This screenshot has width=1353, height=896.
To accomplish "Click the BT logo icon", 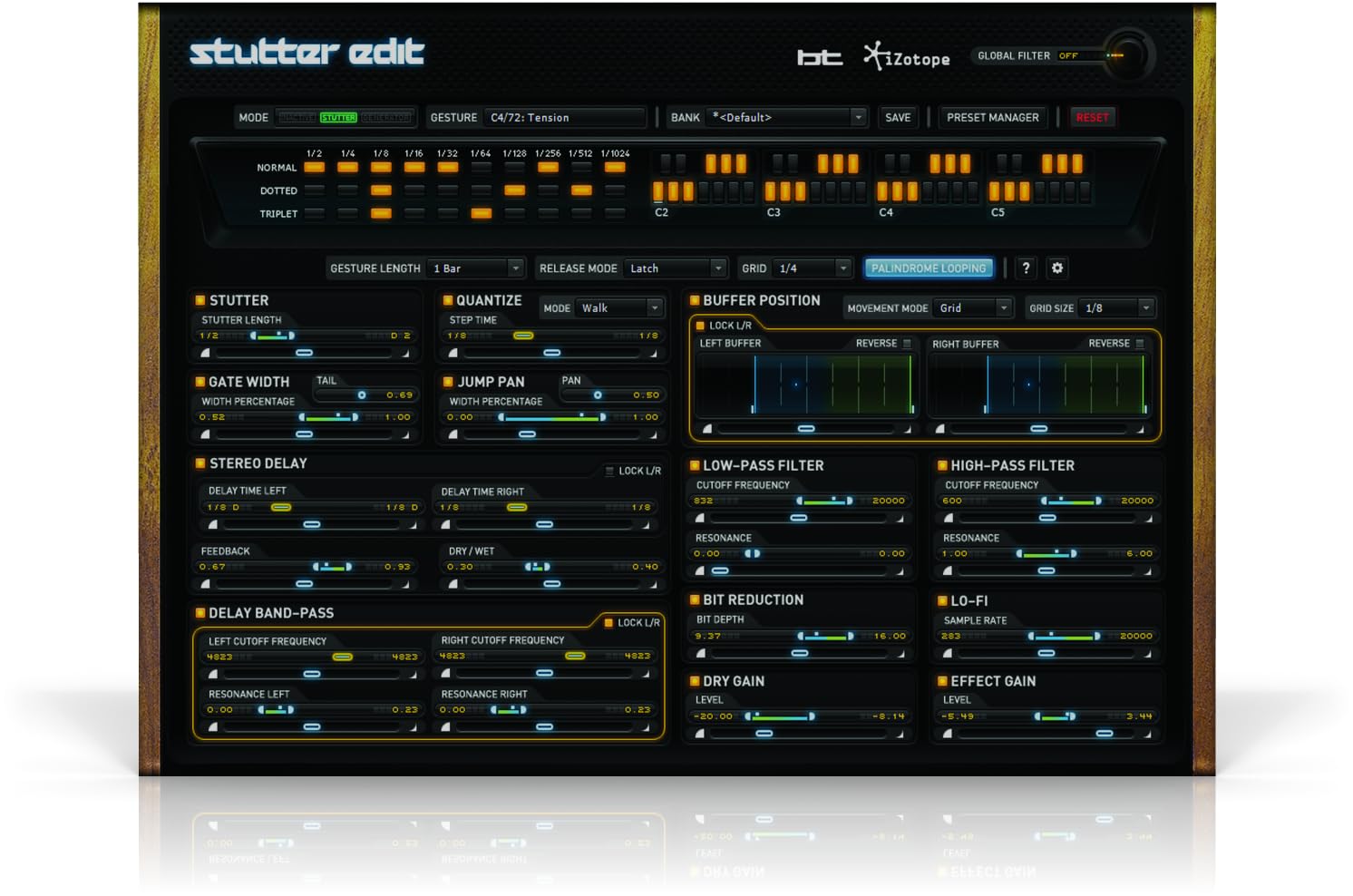I will 819,58.
